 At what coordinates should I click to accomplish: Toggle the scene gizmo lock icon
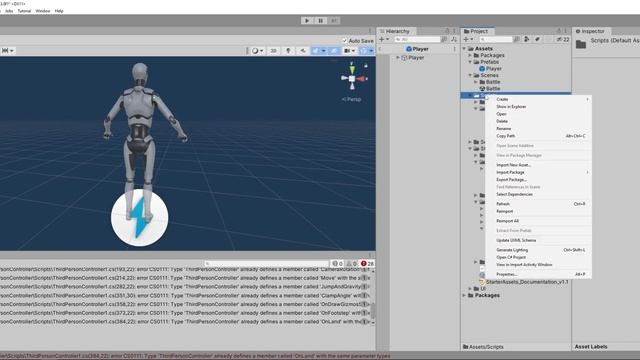366,65
